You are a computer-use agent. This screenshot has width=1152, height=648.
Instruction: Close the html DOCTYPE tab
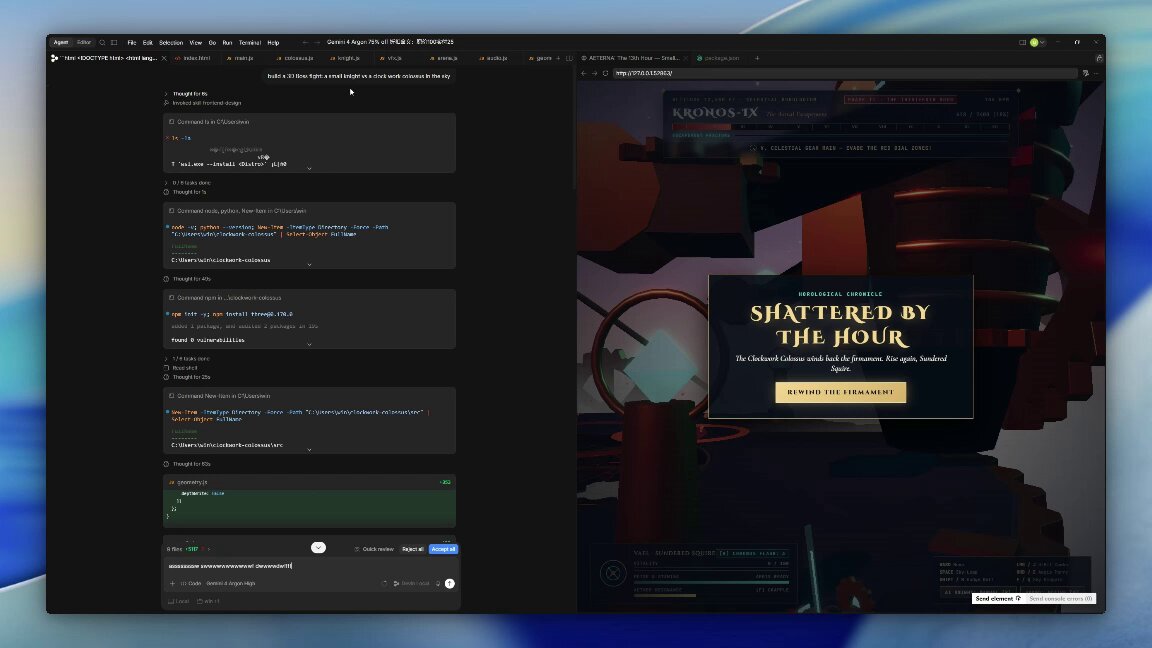(x=164, y=58)
